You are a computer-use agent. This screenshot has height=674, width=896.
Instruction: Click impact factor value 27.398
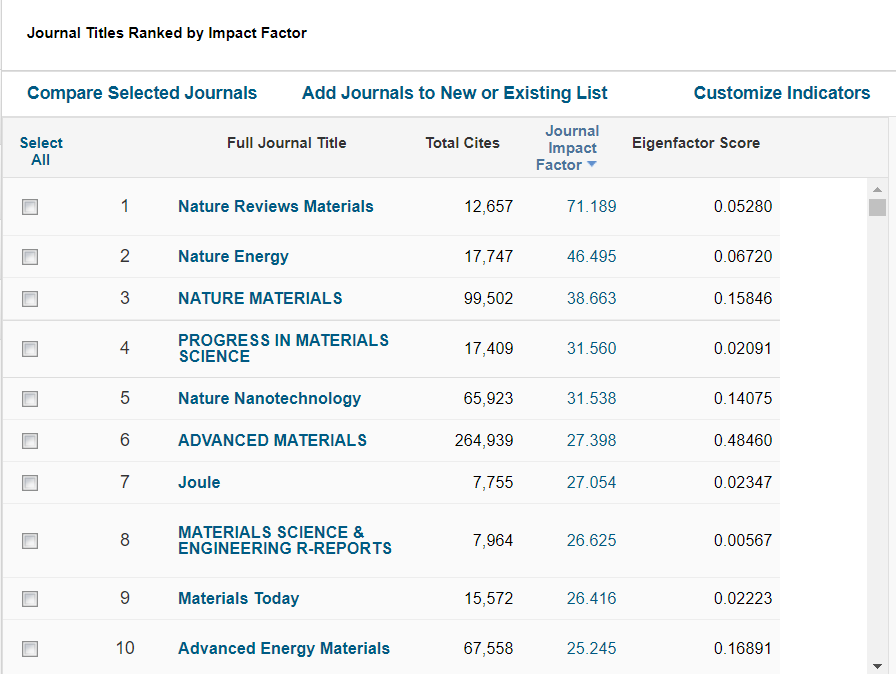click(x=591, y=440)
